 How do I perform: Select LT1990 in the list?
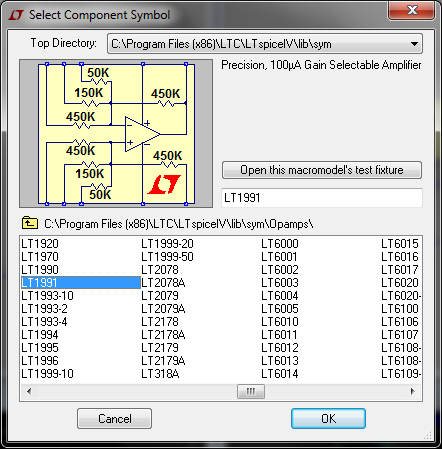[x=40, y=270]
